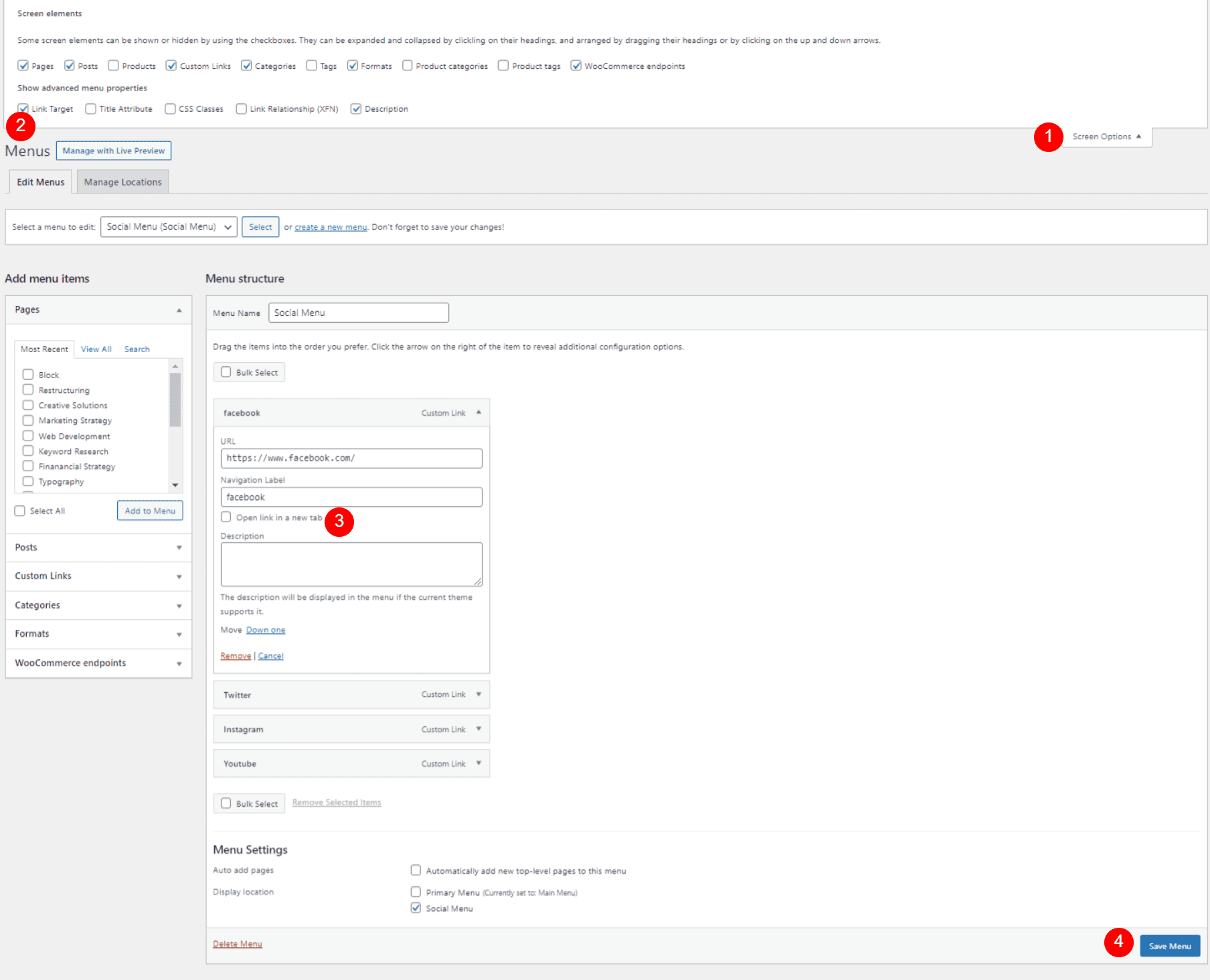Click the Screen Options collapse arrow
This screenshot has width=1210, height=980.
1138,136
